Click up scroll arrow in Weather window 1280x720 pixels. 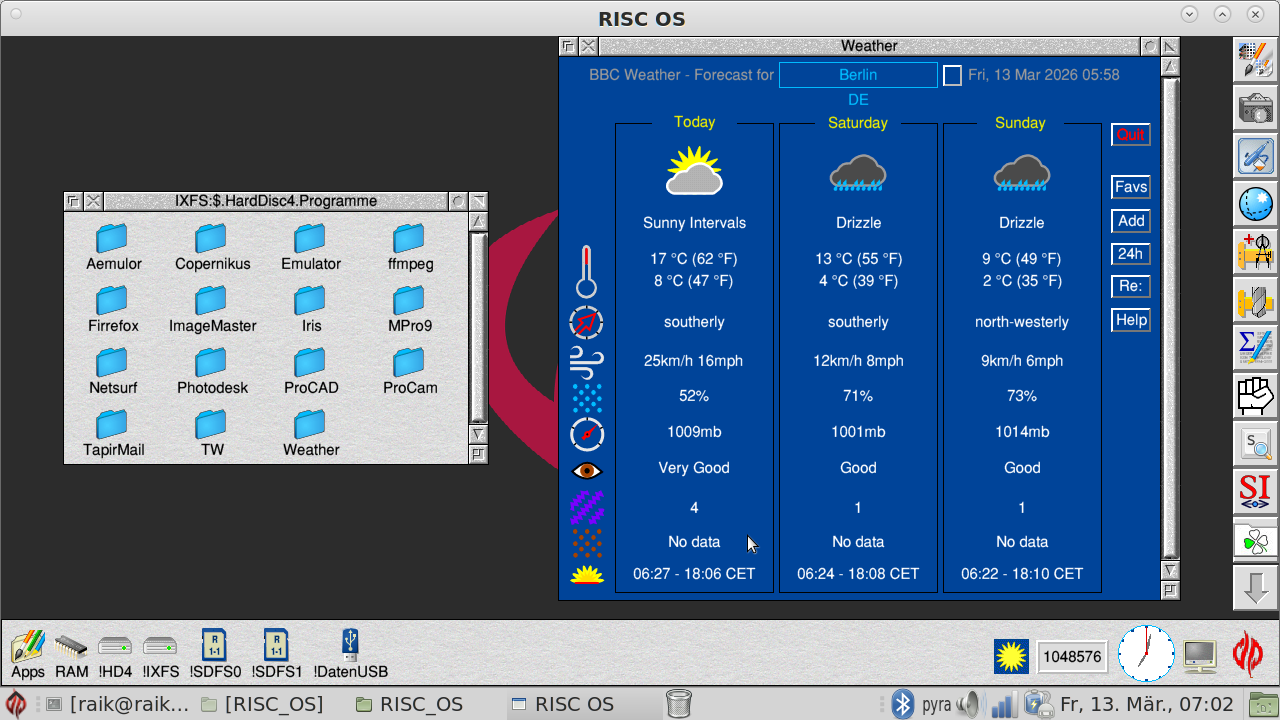pos(1170,66)
